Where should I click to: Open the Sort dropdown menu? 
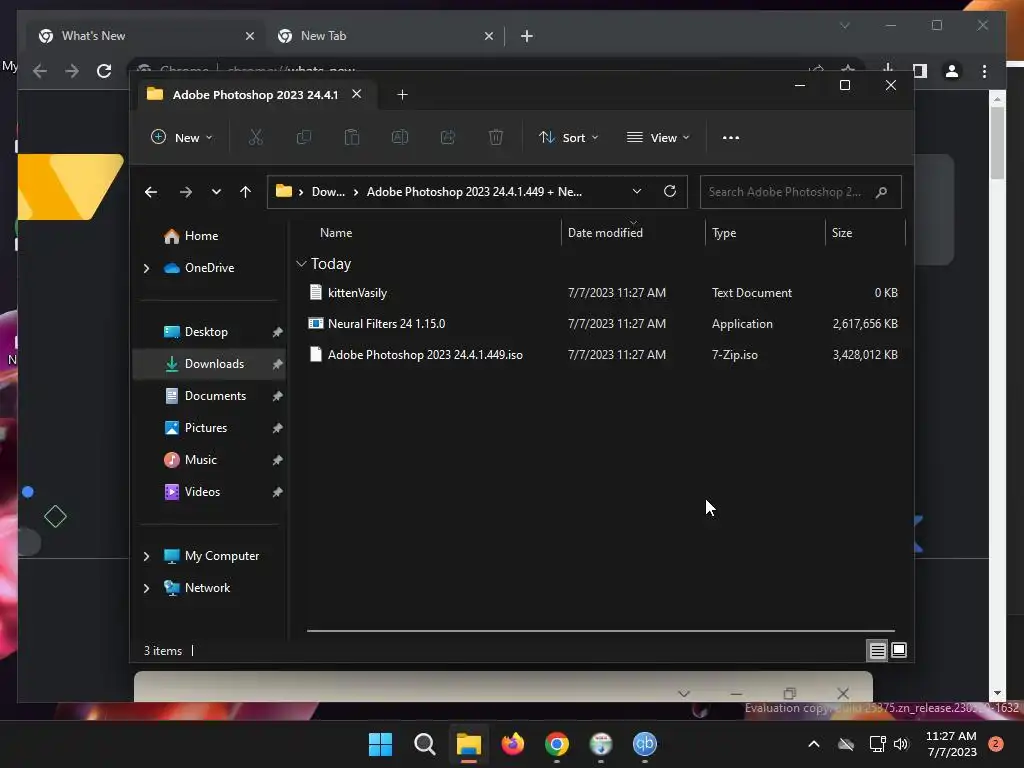568,137
